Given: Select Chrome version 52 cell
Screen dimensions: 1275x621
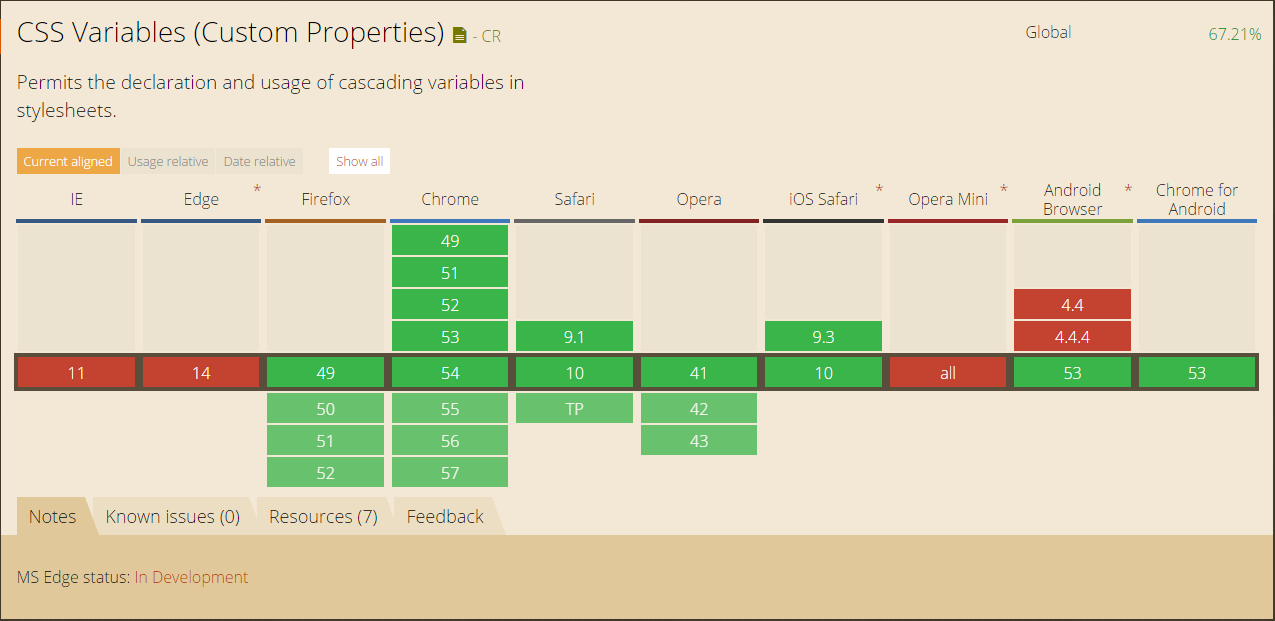Looking at the screenshot, I should click(450, 304).
